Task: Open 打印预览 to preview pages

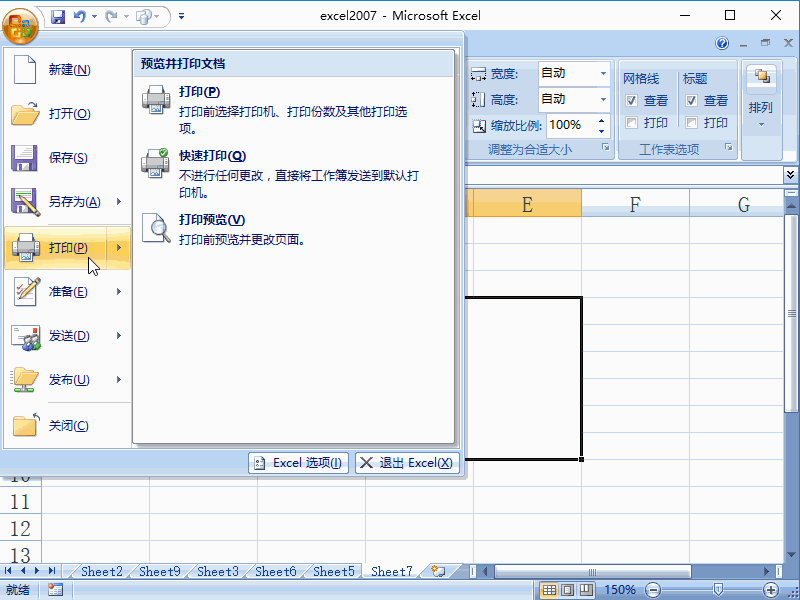Action: pyautogui.click(x=212, y=219)
